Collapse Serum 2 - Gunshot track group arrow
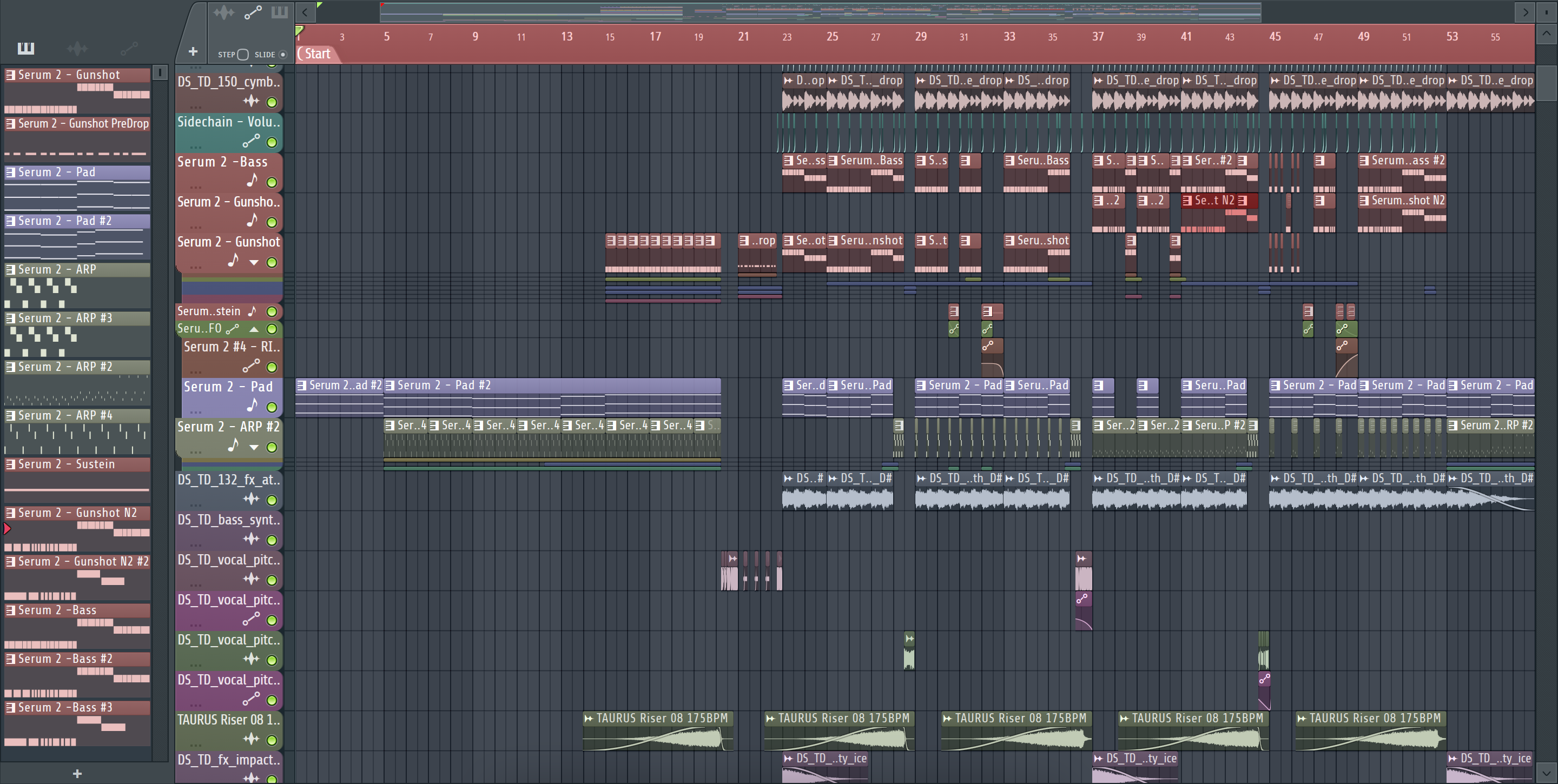The height and width of the screenshot is (784, 1558). pyautogui.click(x=254, y=262)
